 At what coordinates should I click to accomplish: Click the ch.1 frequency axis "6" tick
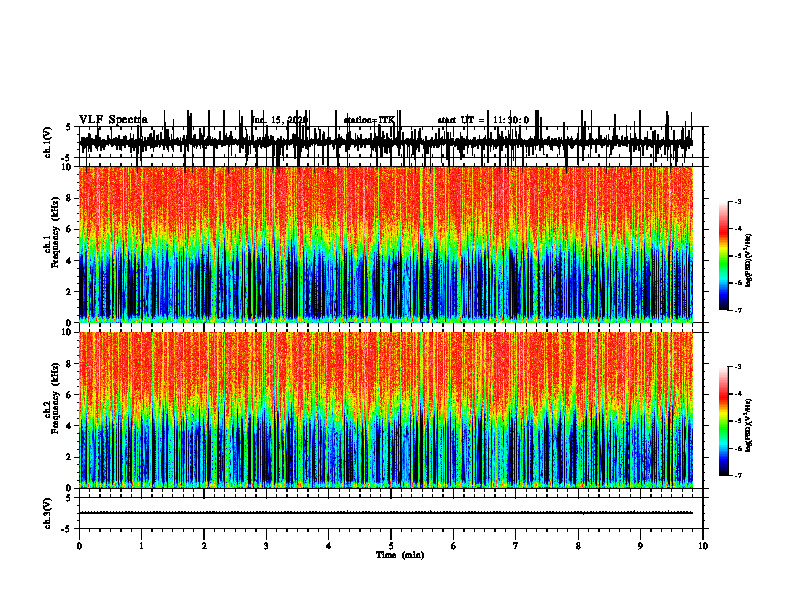pos(70,229)
